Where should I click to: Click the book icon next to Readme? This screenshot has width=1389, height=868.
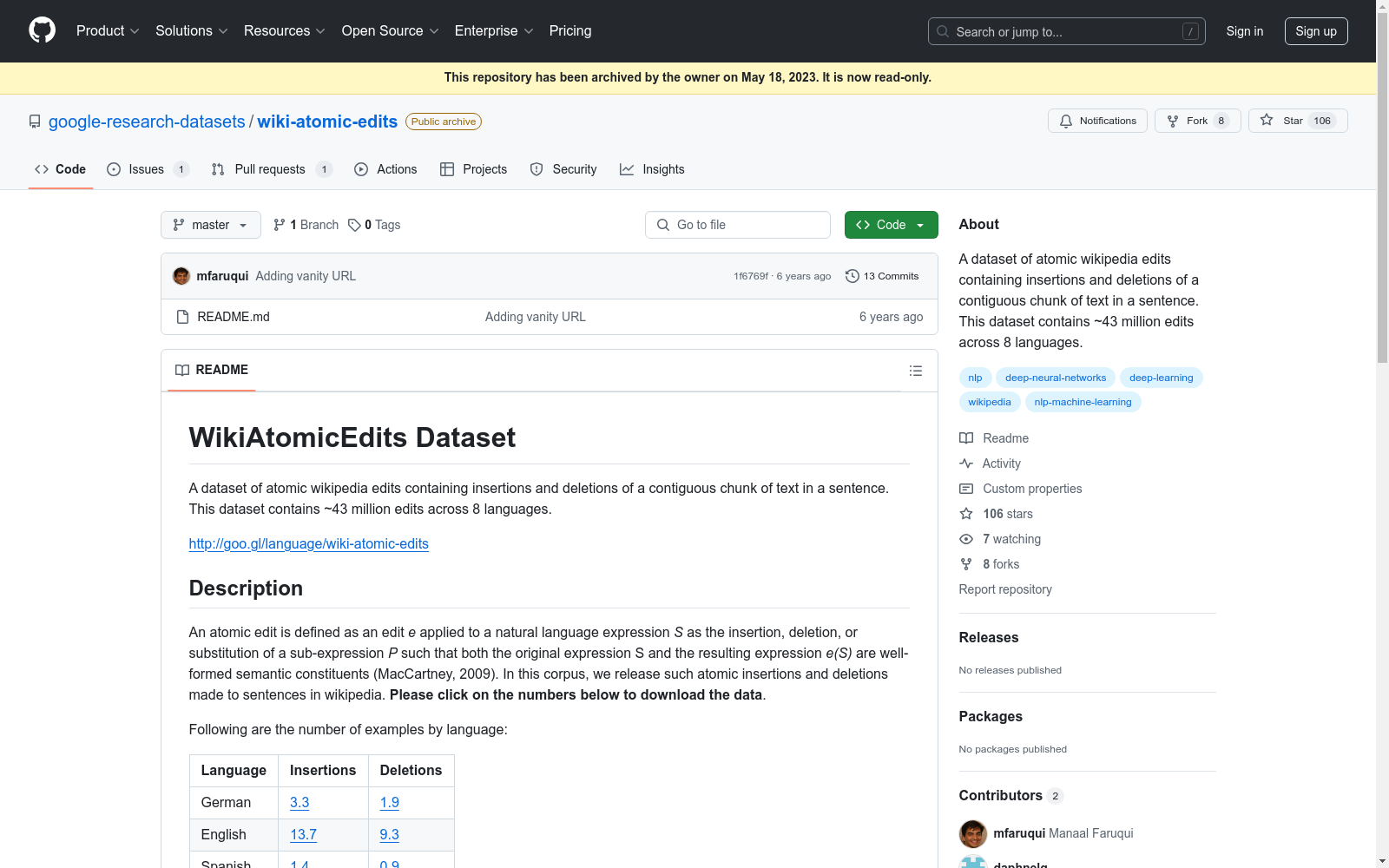pos(966,438)
